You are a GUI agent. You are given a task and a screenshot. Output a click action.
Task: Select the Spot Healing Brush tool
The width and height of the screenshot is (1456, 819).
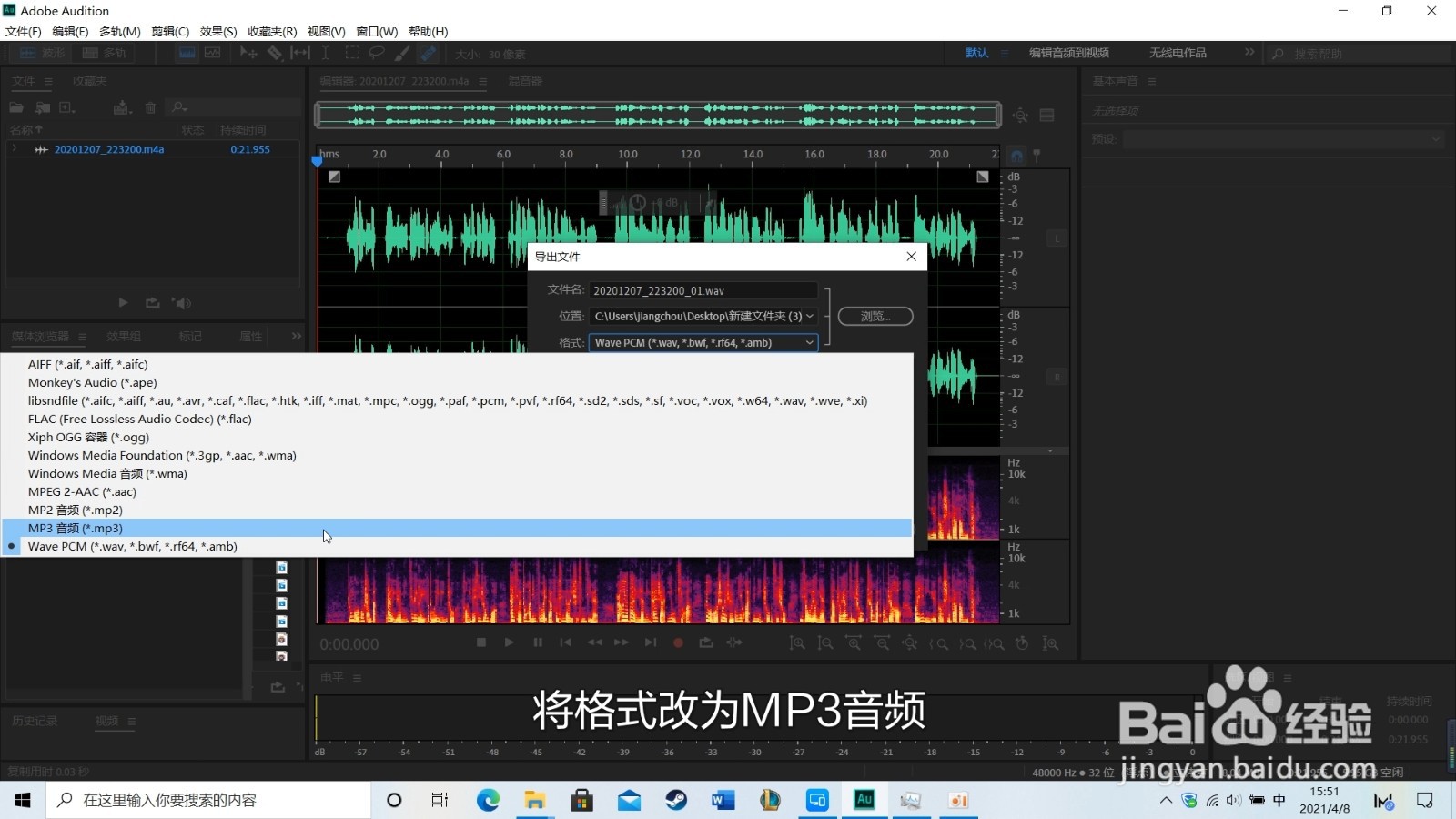(428, 54)
